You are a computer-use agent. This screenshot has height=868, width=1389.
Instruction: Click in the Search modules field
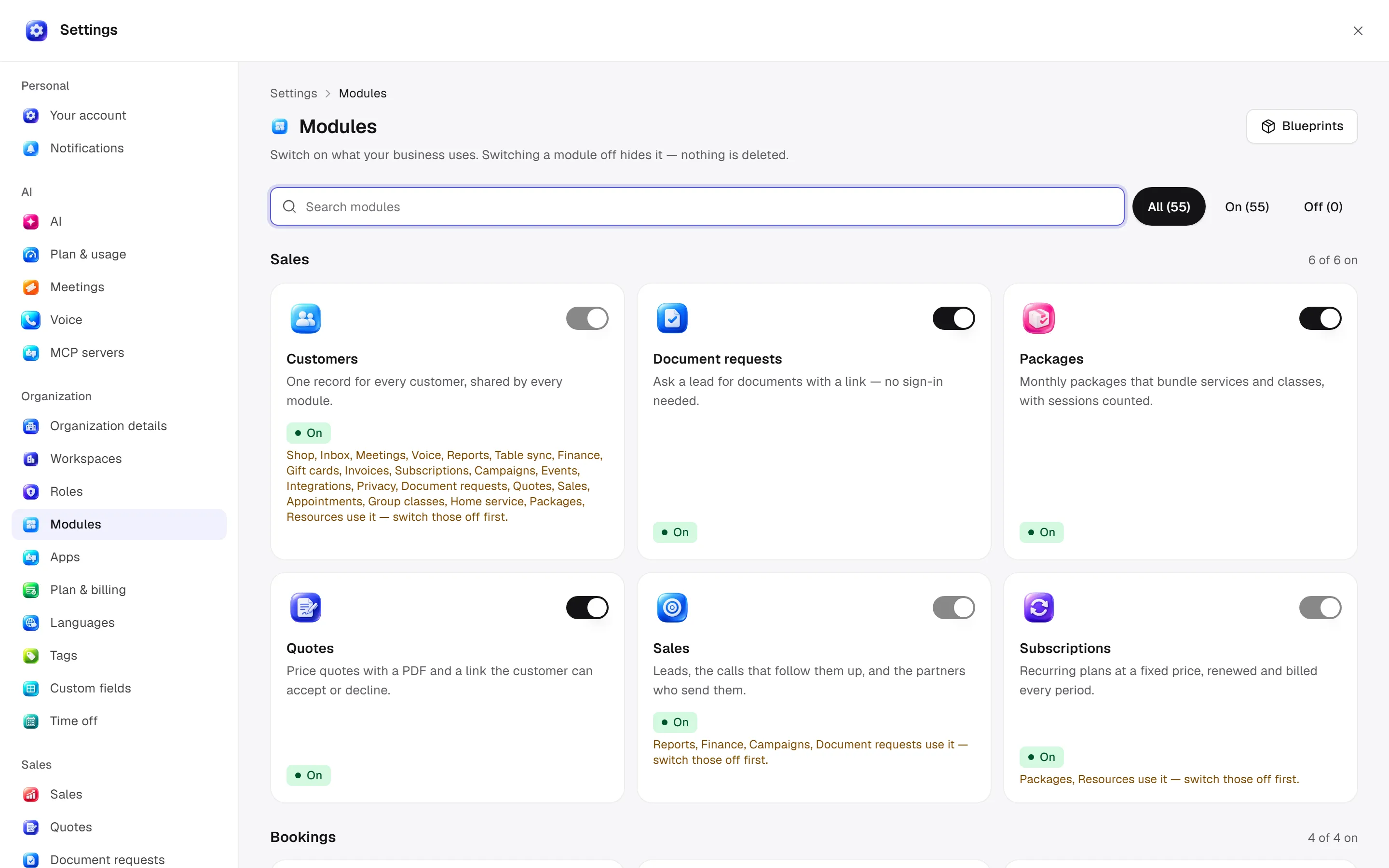pyautogui.click(x=697, y=207)
